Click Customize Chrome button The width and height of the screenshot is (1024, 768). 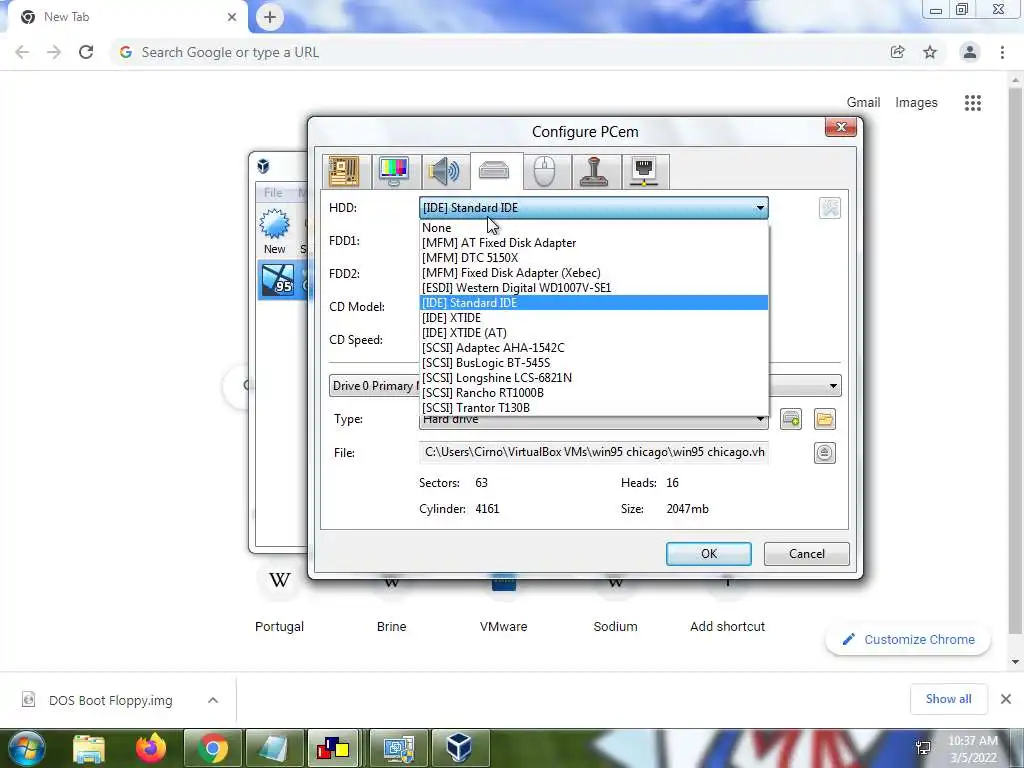908,640
